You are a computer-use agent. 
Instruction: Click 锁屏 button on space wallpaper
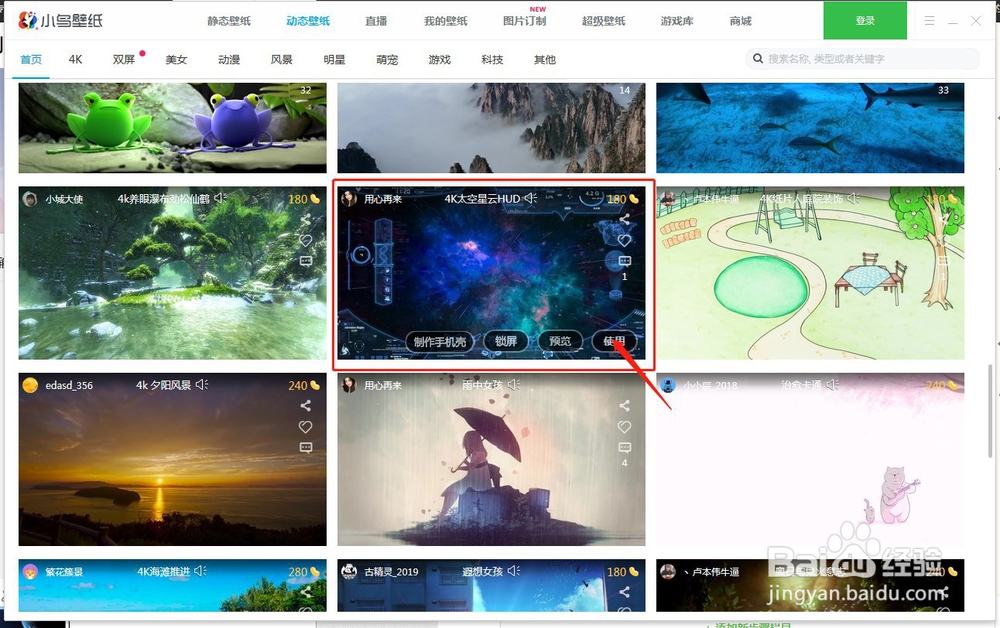pos(506,341)
